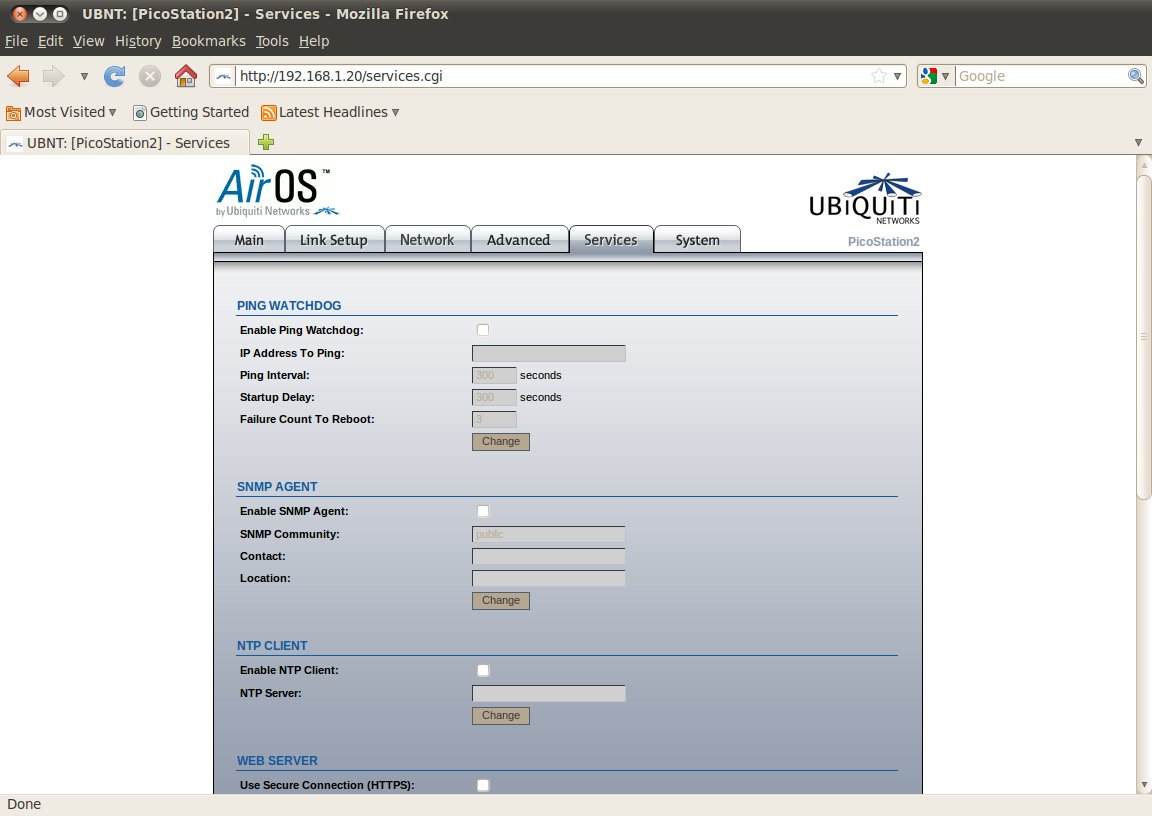1152x816 pixels.
Task: Go back with the orange arrow
Action: pyautogui.click(x=18, y=76)
